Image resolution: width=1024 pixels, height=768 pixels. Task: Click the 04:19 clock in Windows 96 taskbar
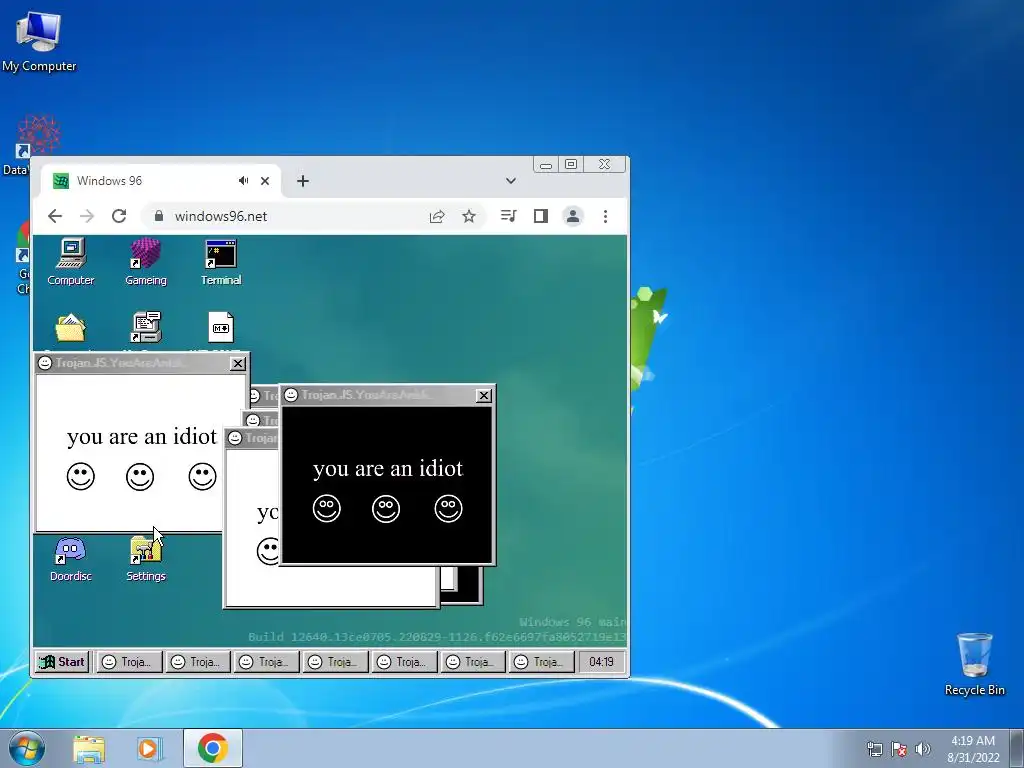point(601,662)
